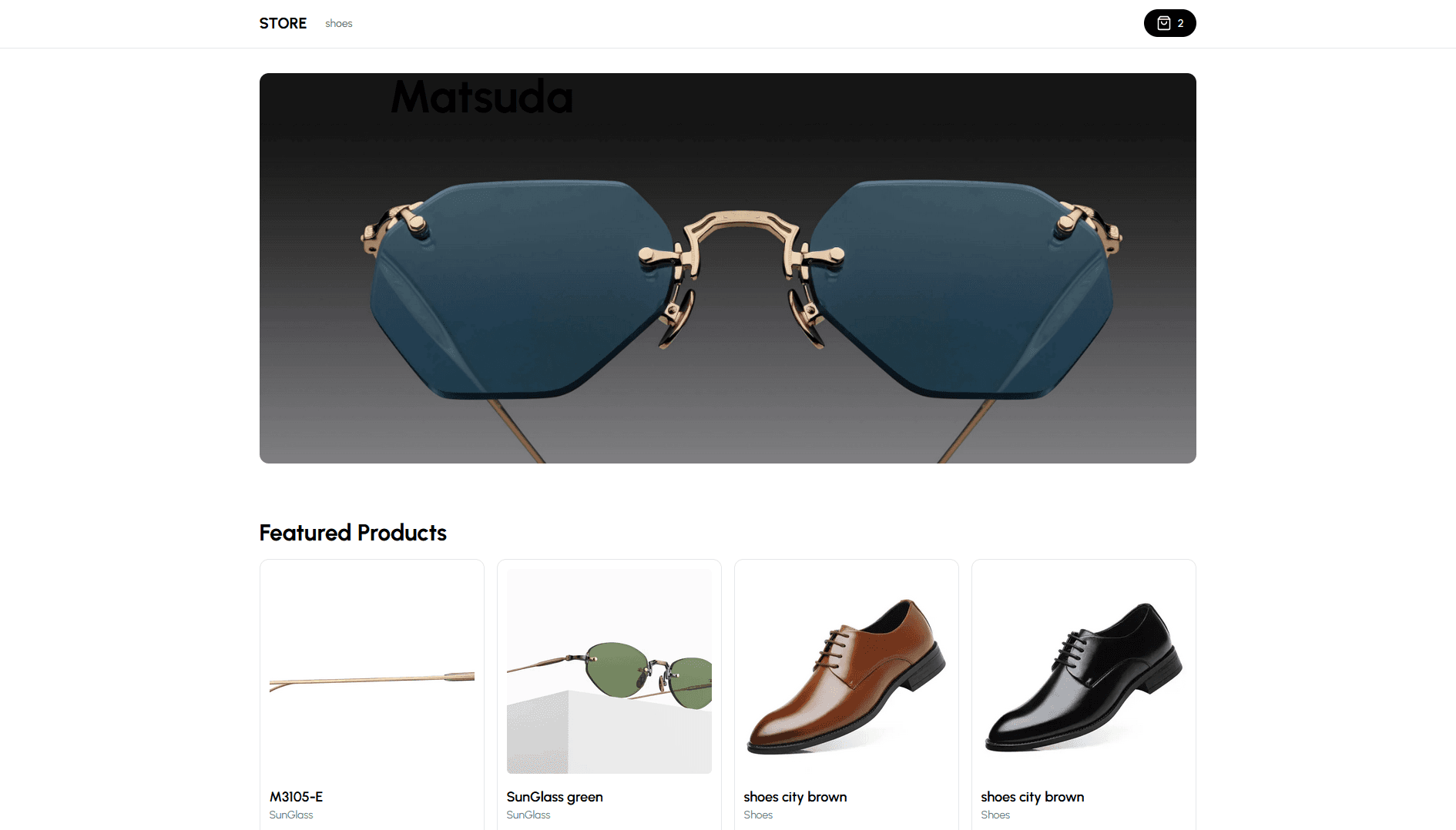Click the M3105-E product title
Screen dimensions: 1456x830
[x=296, y=797]
